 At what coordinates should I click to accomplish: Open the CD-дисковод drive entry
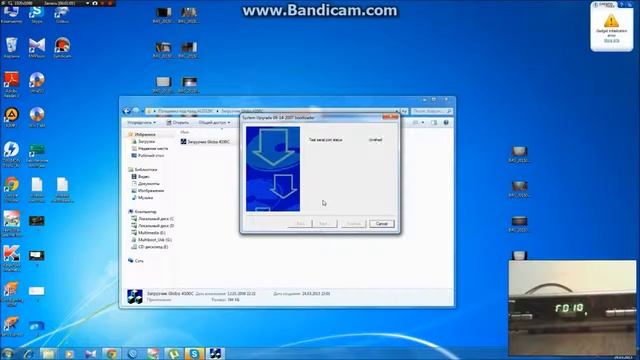149,247
